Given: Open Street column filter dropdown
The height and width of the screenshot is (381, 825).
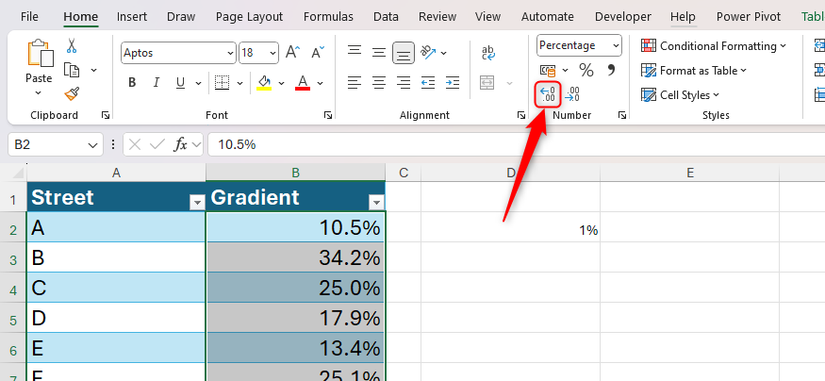Looking at the screenshot, I should (x=198, y=203).
